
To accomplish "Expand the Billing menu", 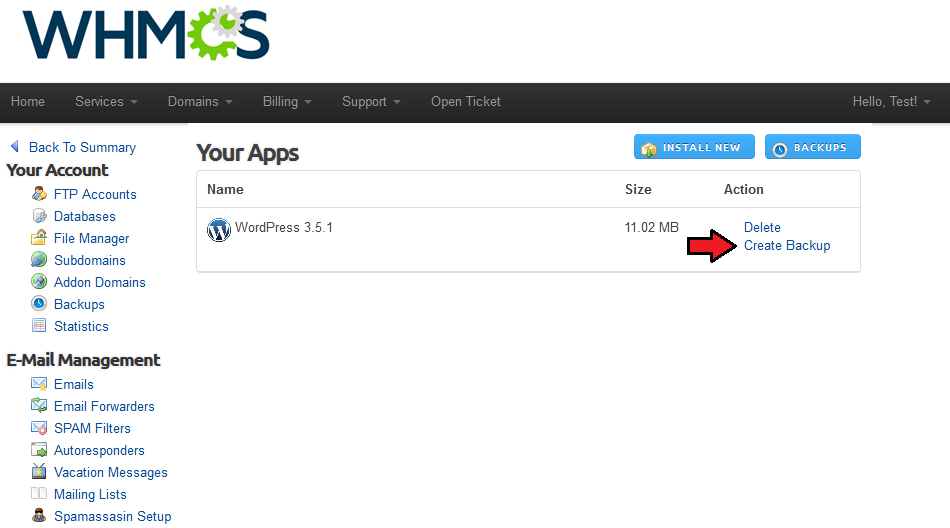I will [x=287, y=102].
